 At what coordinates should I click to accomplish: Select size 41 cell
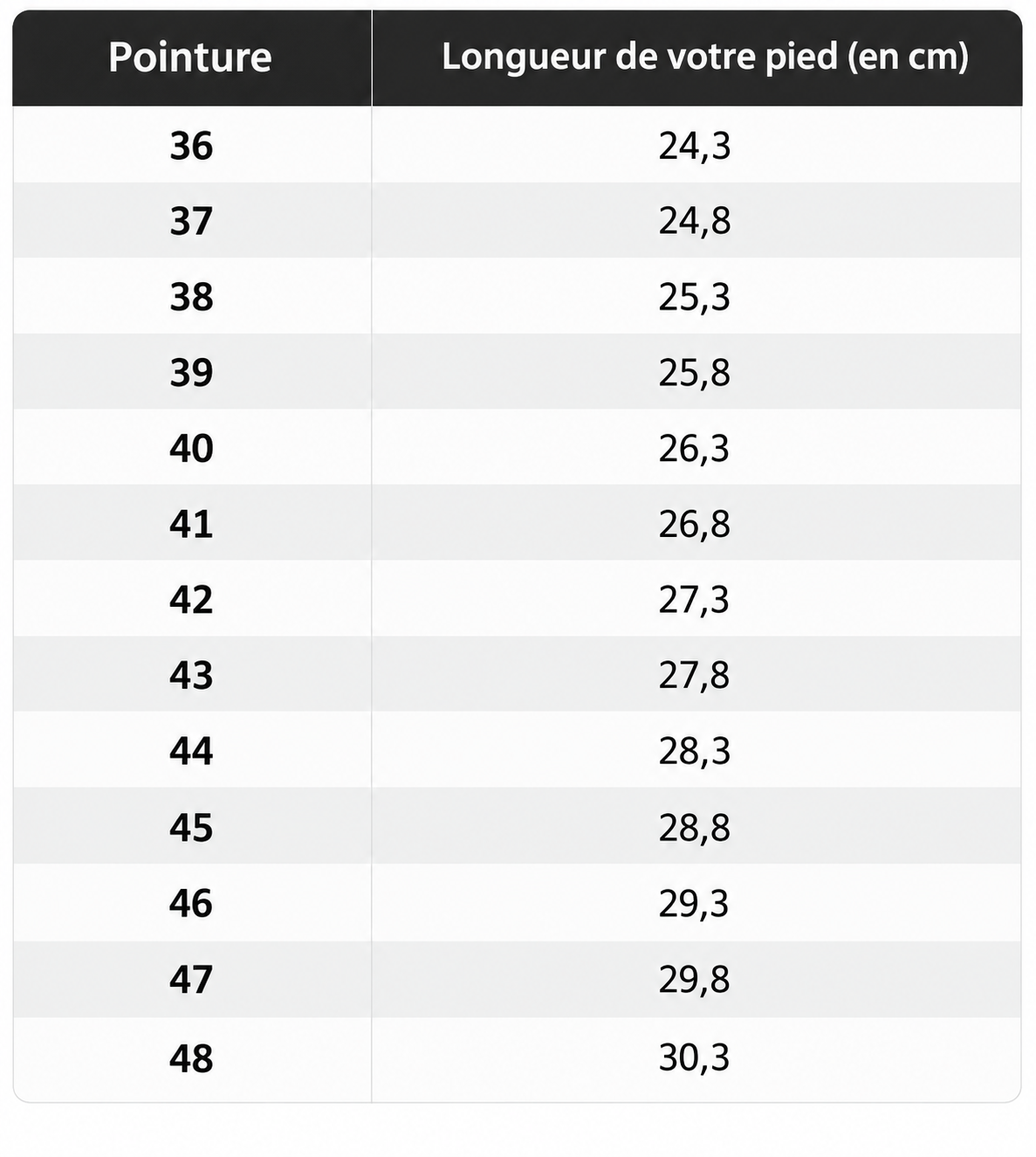(191, 524)
